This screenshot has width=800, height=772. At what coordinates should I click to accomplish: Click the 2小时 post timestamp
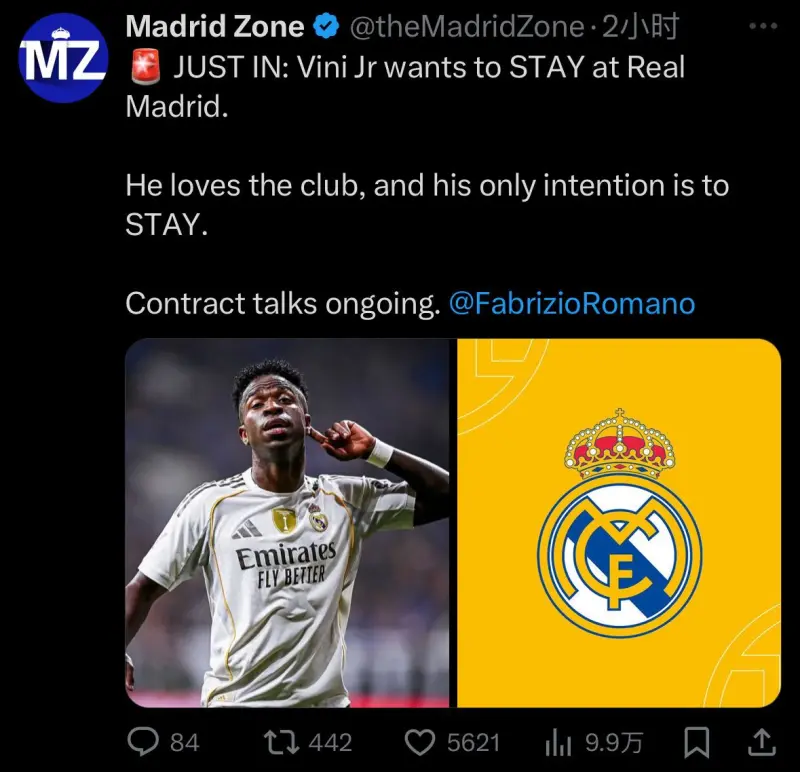tap(641, 27)
